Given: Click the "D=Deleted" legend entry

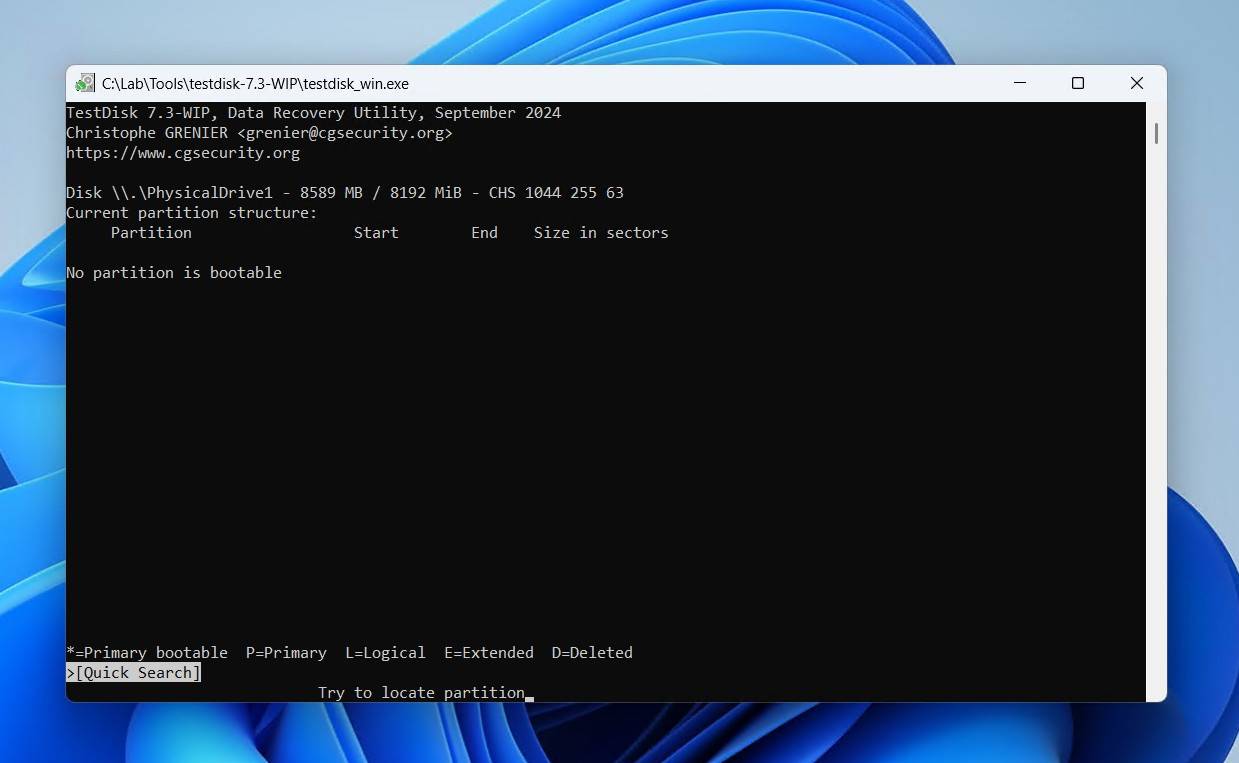Looking at the screenshot, I should click(592, 653).
